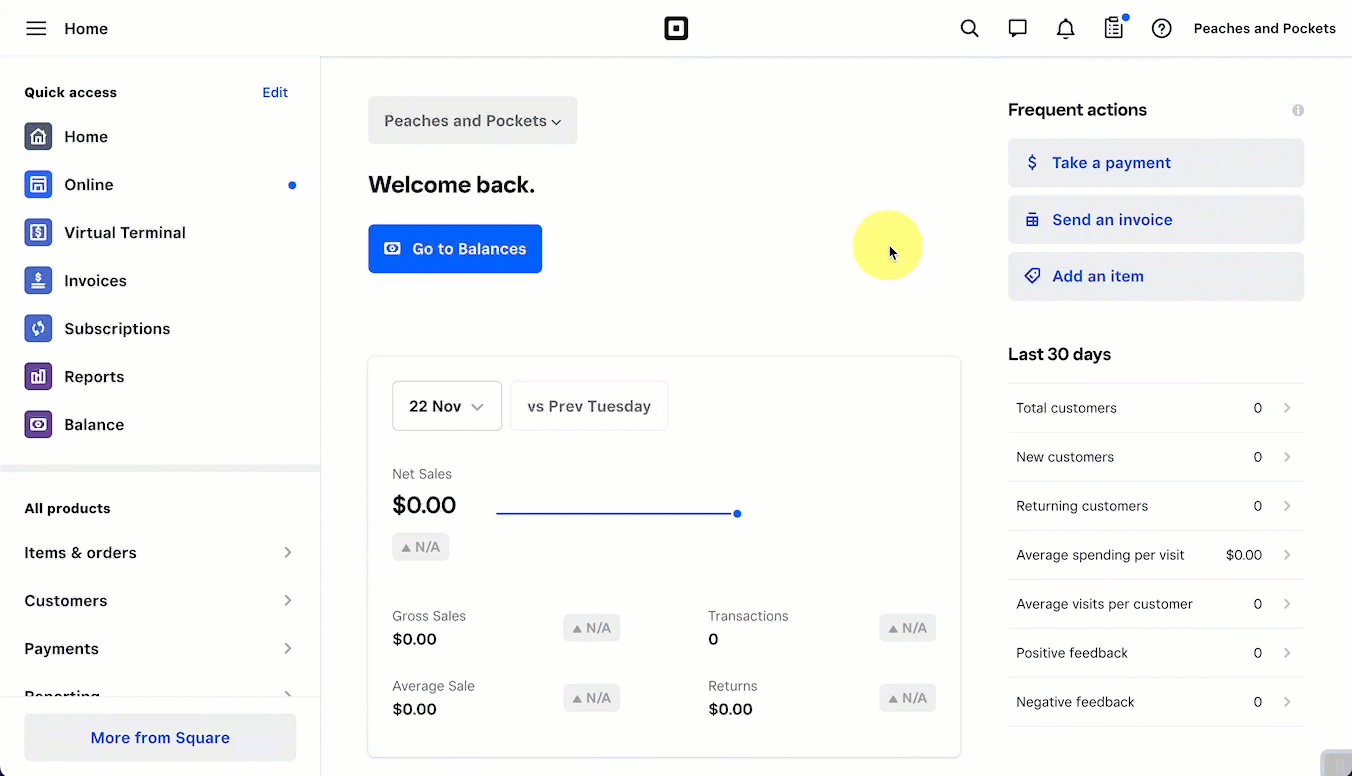Screen dimensions: 1352x776
Task: Open Virtual Terminal from quick access
Action: pos(124,233)
